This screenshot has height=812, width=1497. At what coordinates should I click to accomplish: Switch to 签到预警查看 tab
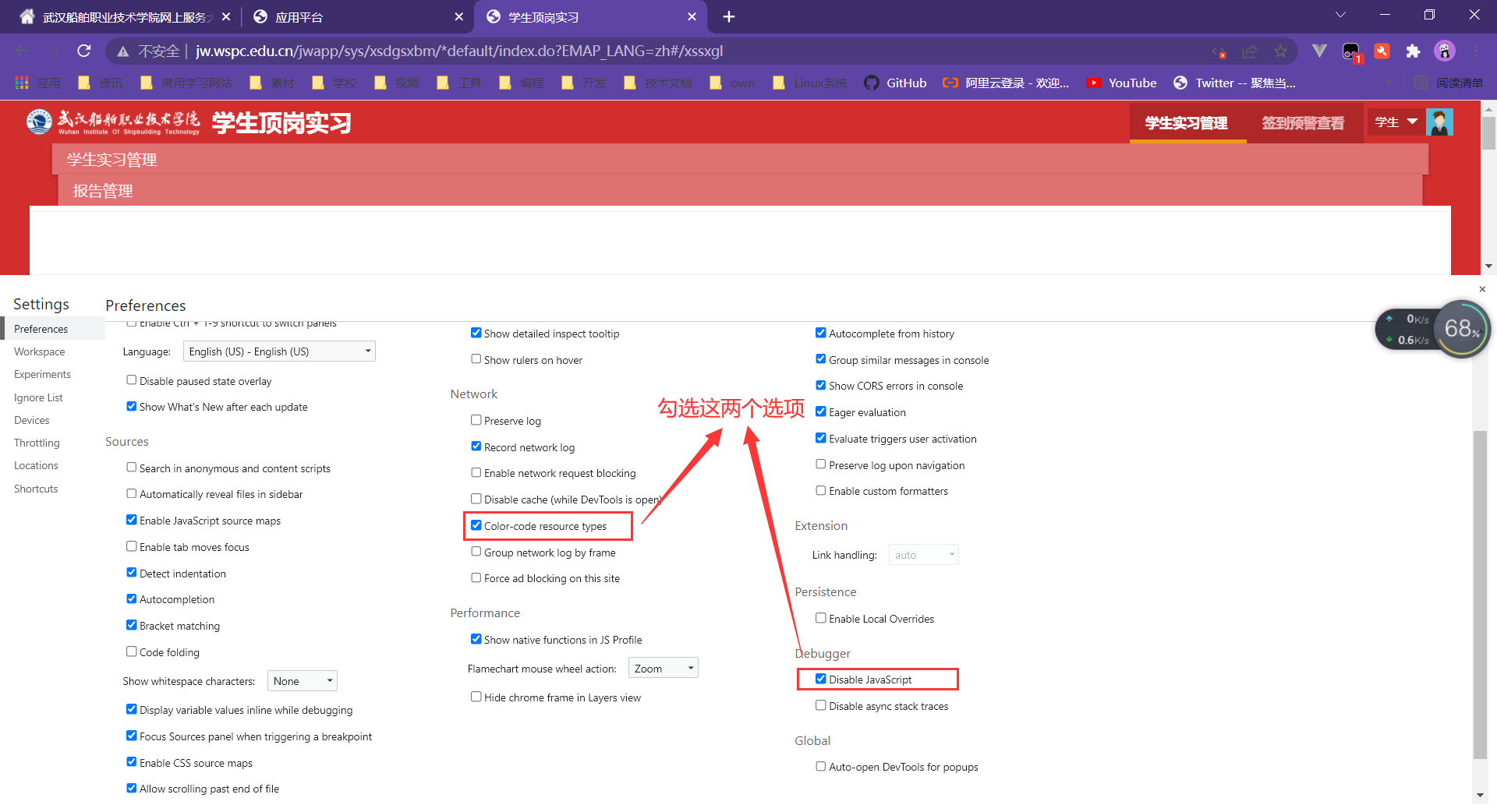coord(1304,123)
